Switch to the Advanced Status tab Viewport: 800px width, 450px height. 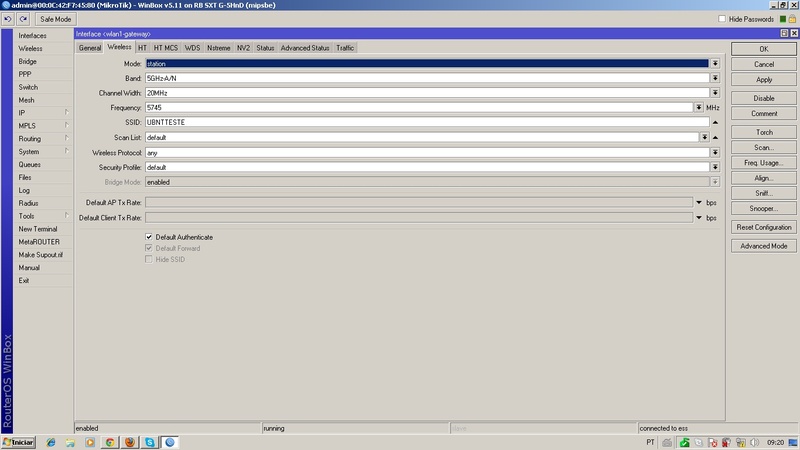(x=305, y=47)
